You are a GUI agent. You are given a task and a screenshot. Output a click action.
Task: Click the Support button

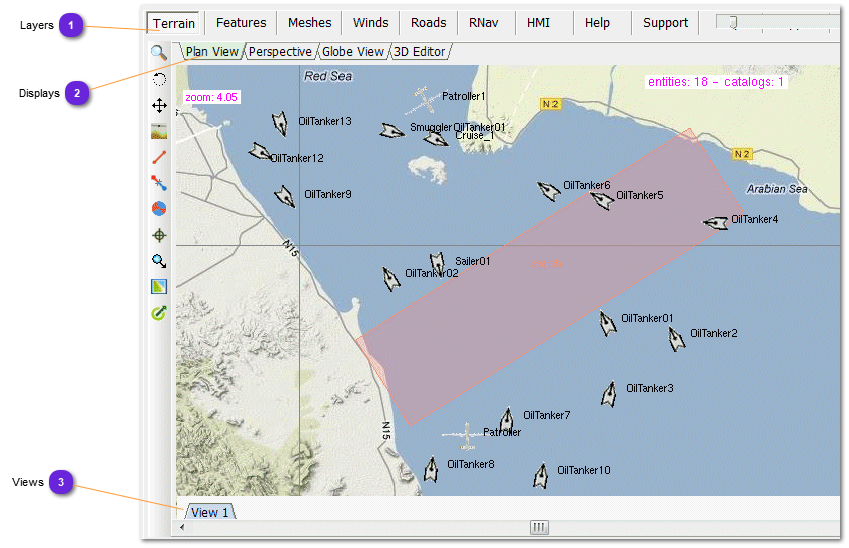pyautogui.click(x=665, y=23)
